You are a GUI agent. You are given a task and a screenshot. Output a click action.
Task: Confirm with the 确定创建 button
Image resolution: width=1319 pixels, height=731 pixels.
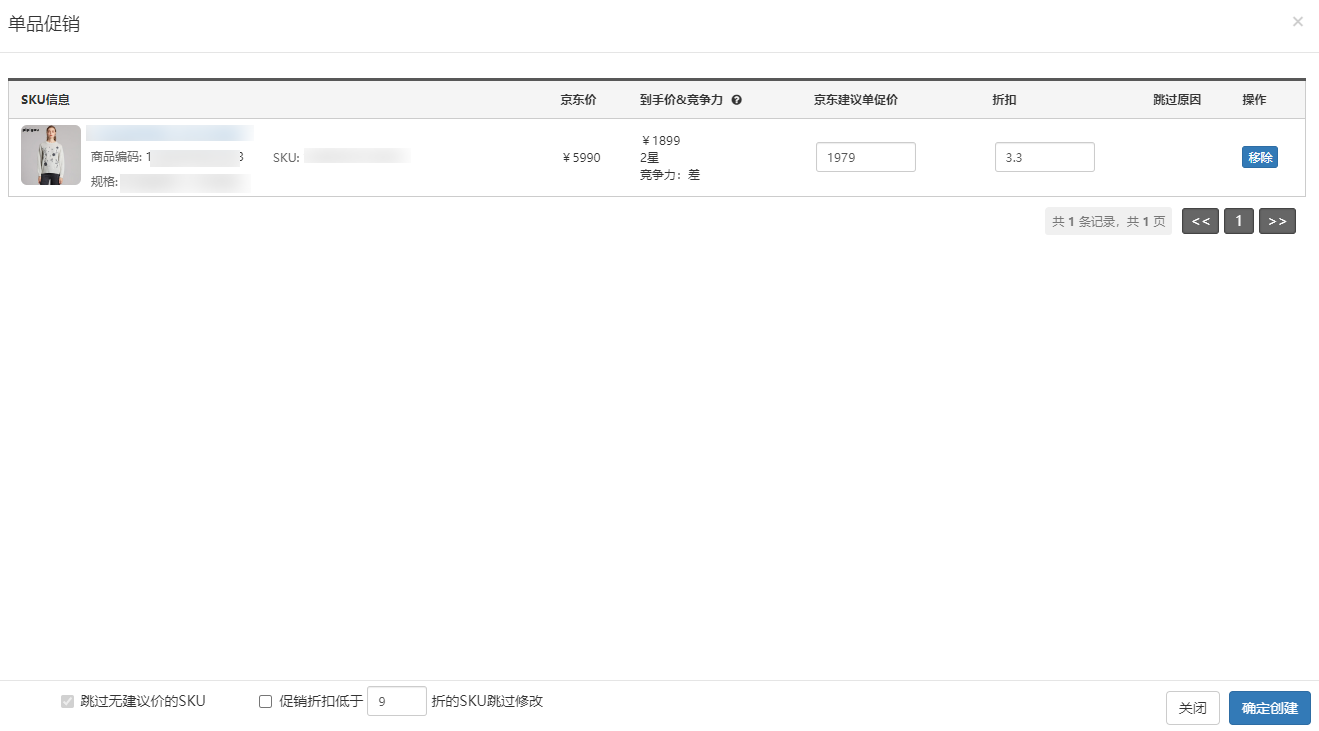[1269, 708]
